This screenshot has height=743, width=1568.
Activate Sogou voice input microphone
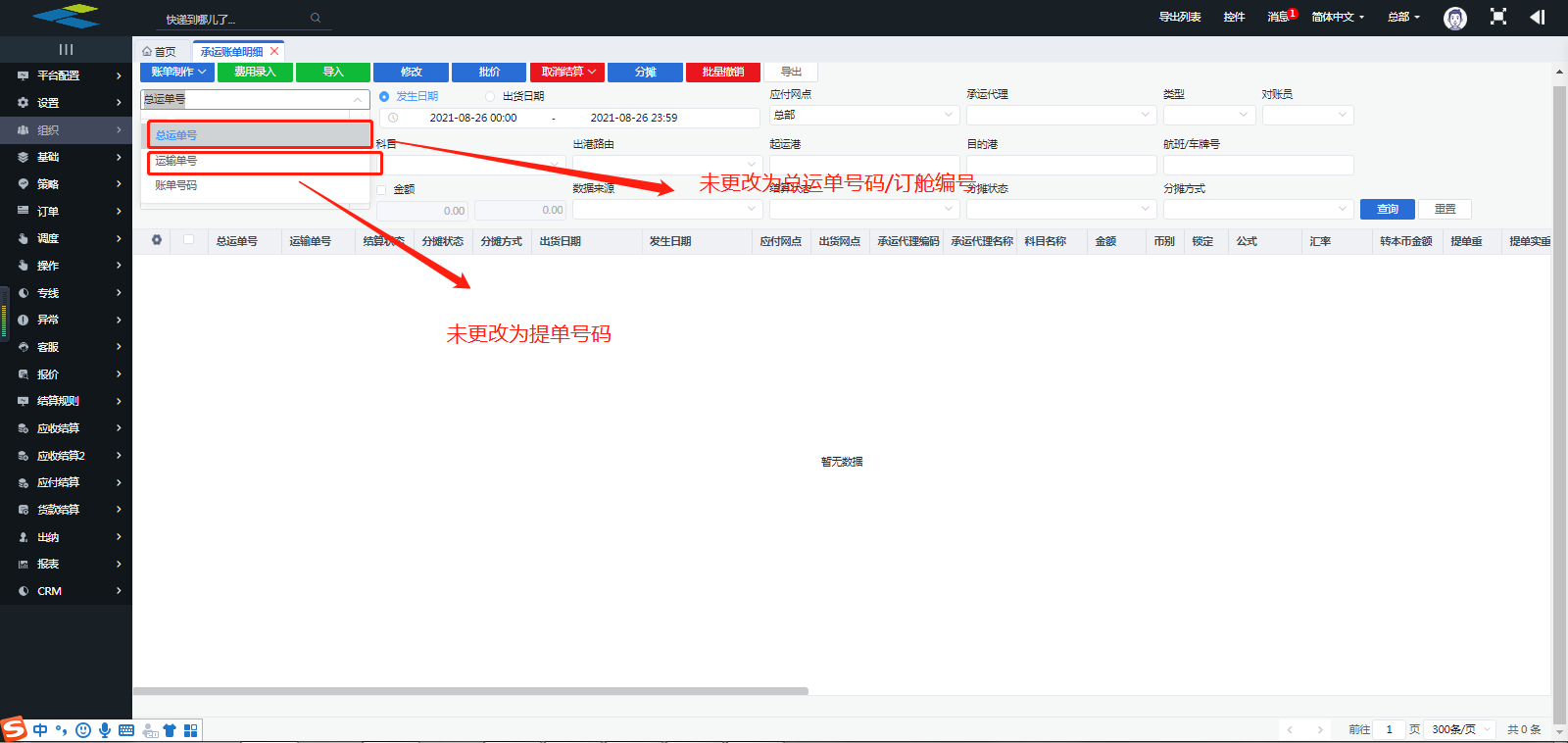point(105,730)
